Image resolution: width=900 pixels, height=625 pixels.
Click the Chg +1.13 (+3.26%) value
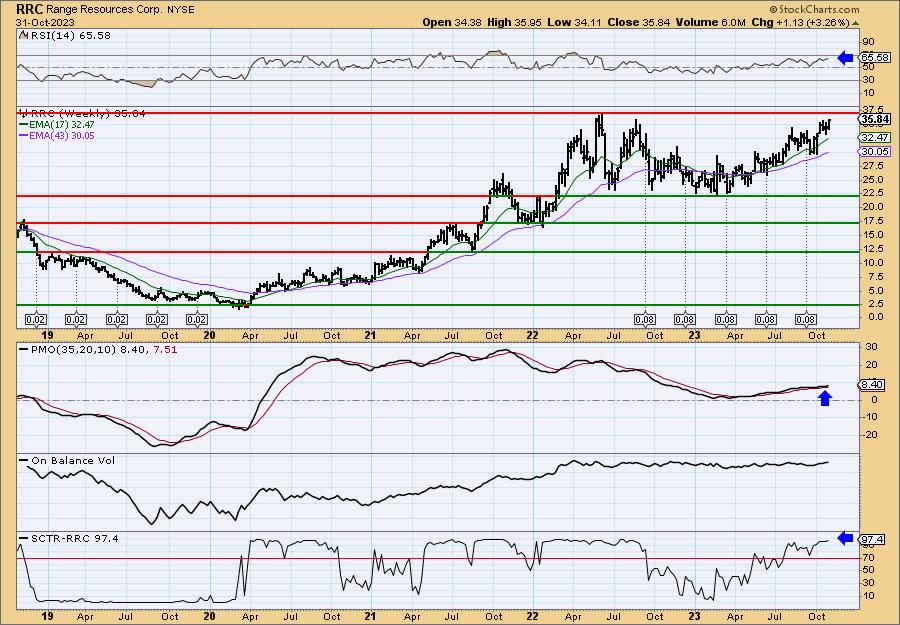pos(800,22)
